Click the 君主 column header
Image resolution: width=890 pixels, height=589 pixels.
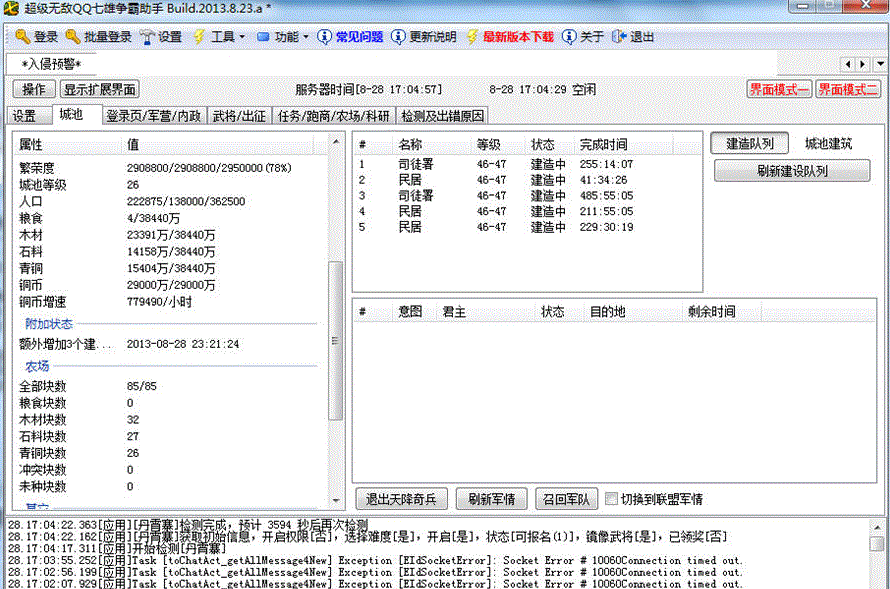(x=486, y=312)
